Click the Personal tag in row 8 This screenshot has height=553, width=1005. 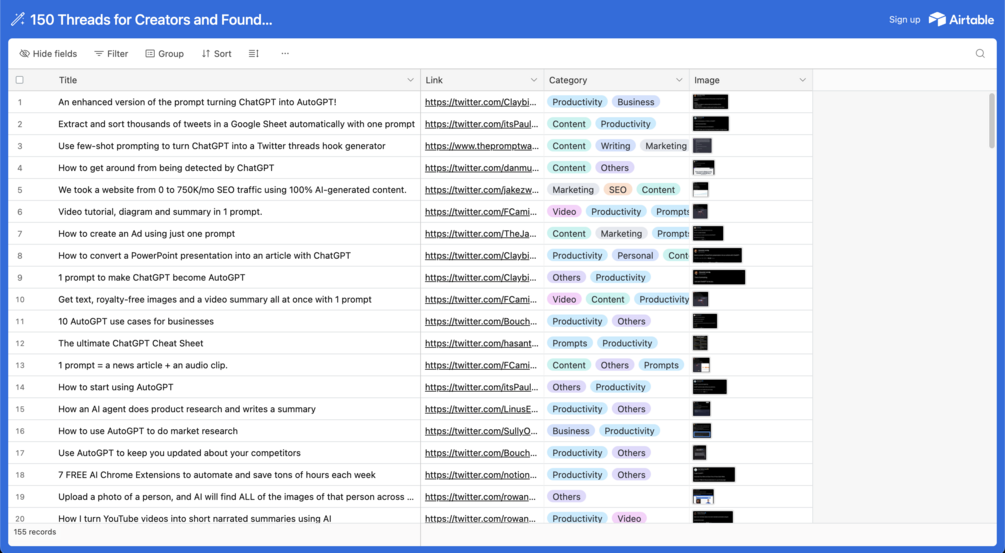point(635,256)
